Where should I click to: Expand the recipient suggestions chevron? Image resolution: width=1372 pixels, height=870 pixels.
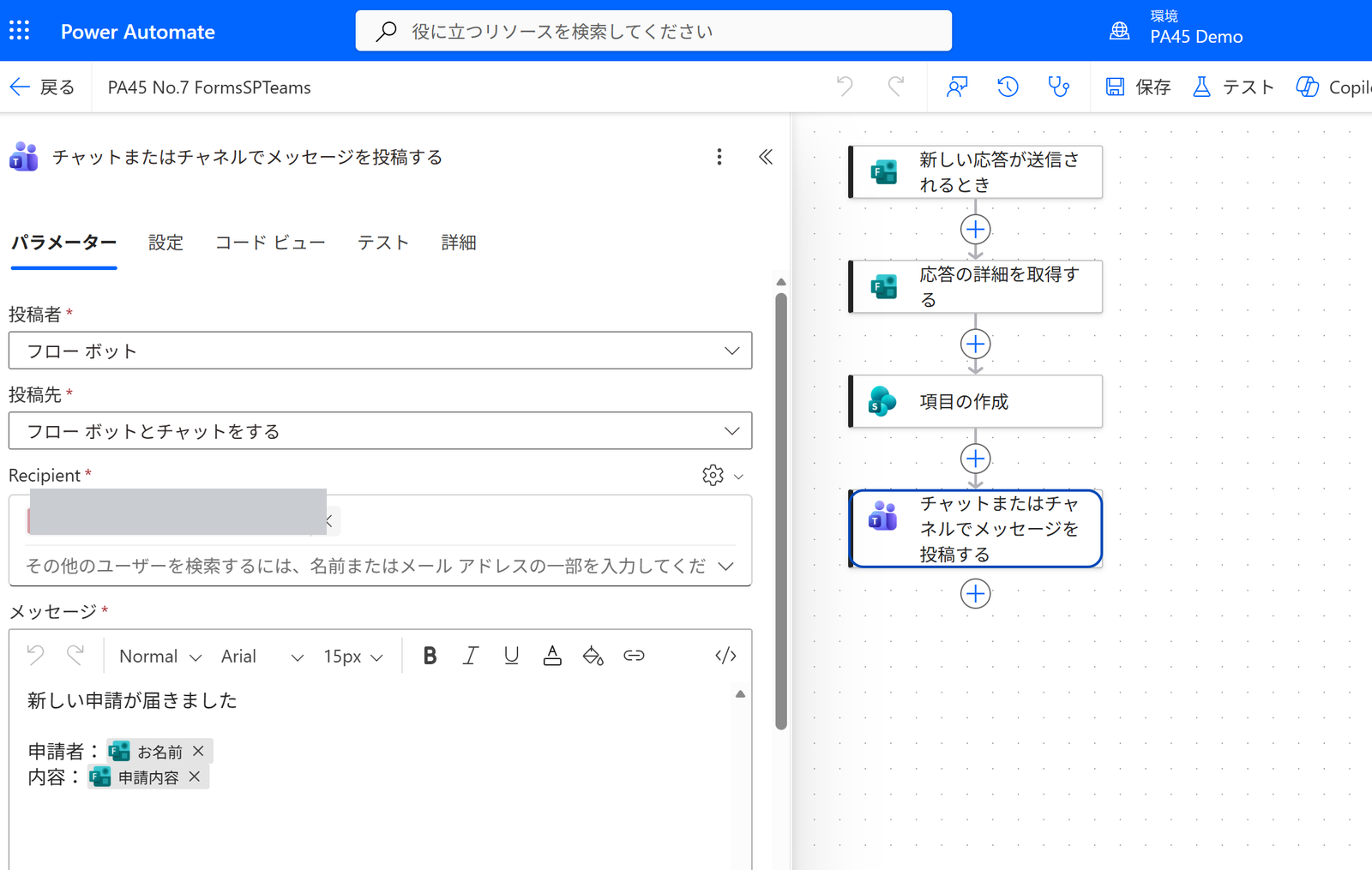726,566
